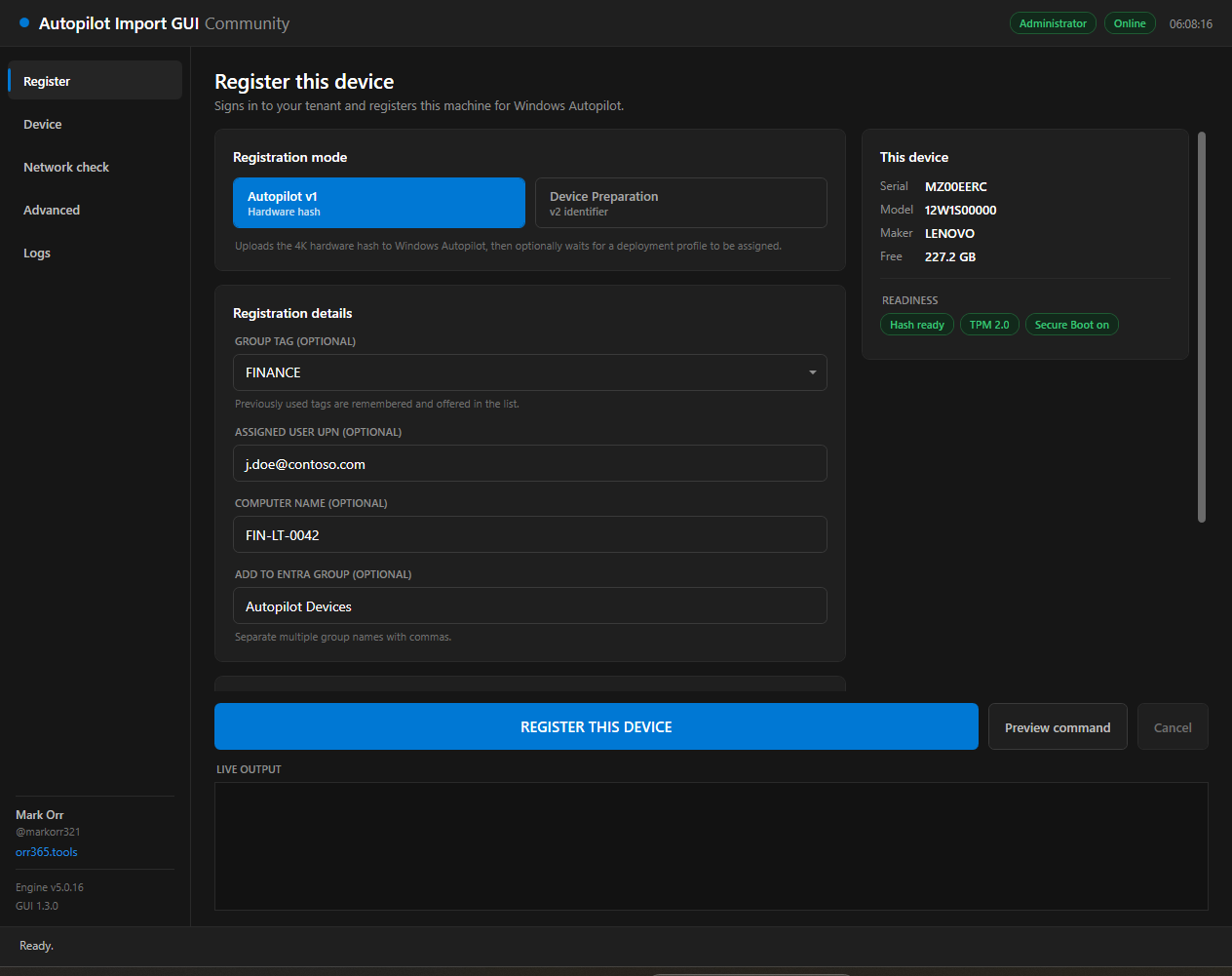Open the Logs sidebar page
Screen dimensions: 1232x976
click(x=95, y=253)
